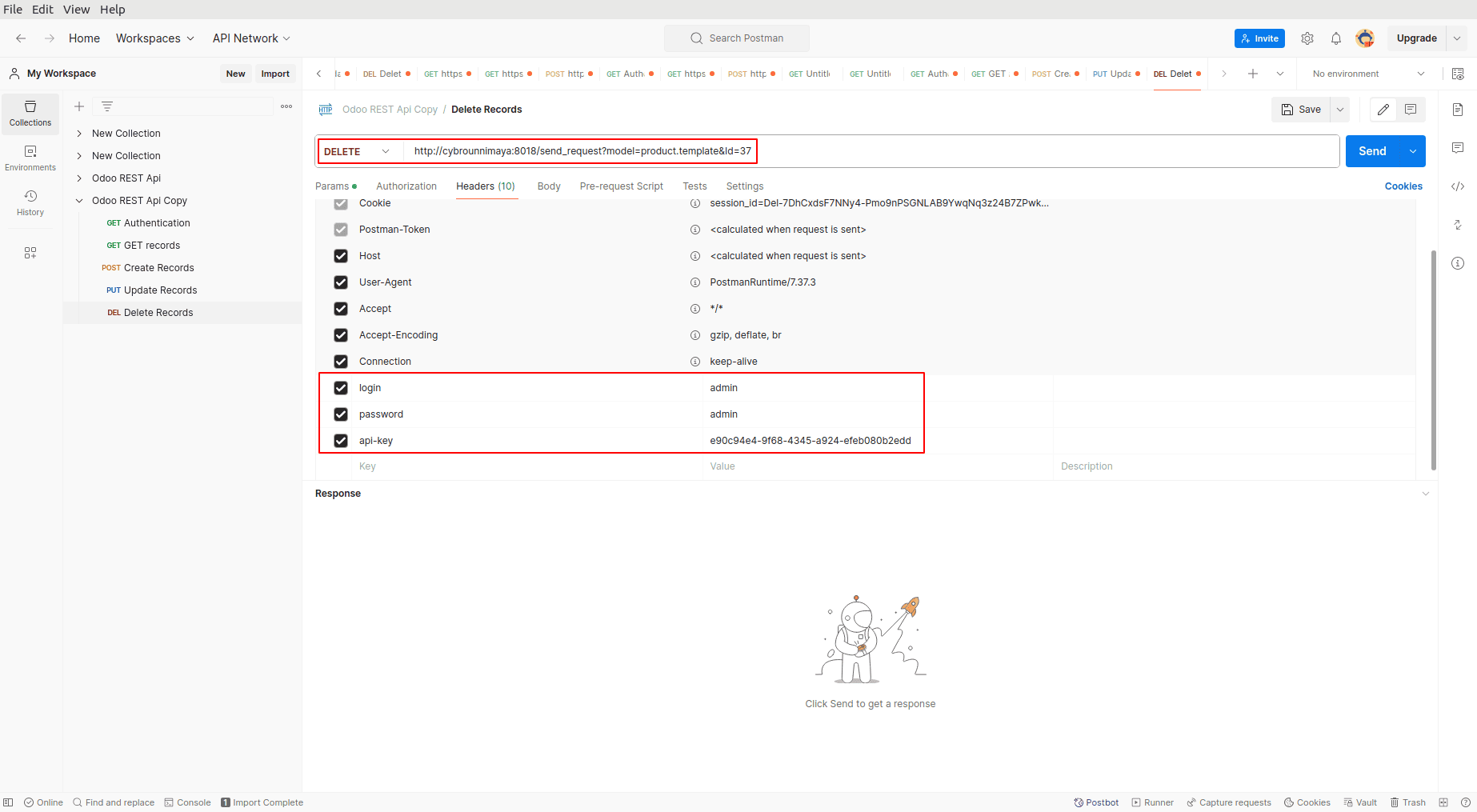Open Runner in status bar

tap(1152, 802)
